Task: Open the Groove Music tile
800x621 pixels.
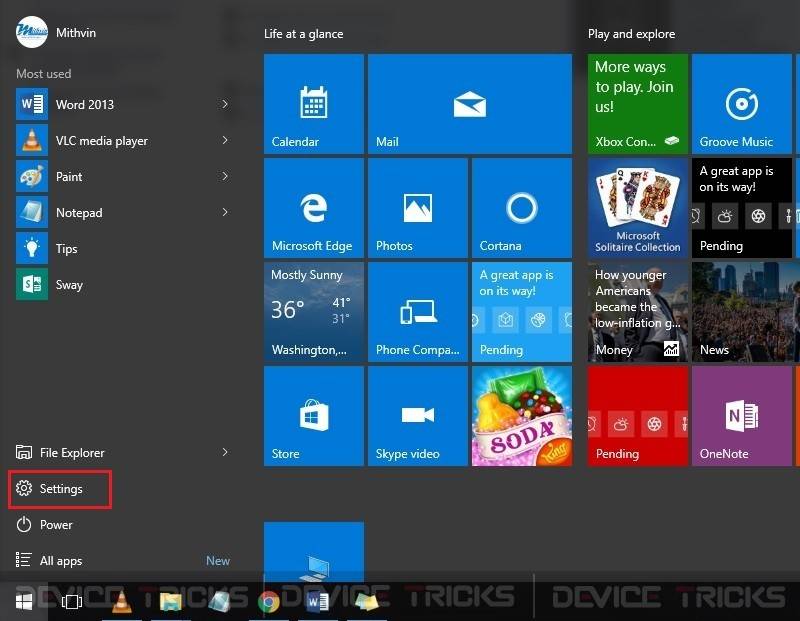Action: pos(741,103)
